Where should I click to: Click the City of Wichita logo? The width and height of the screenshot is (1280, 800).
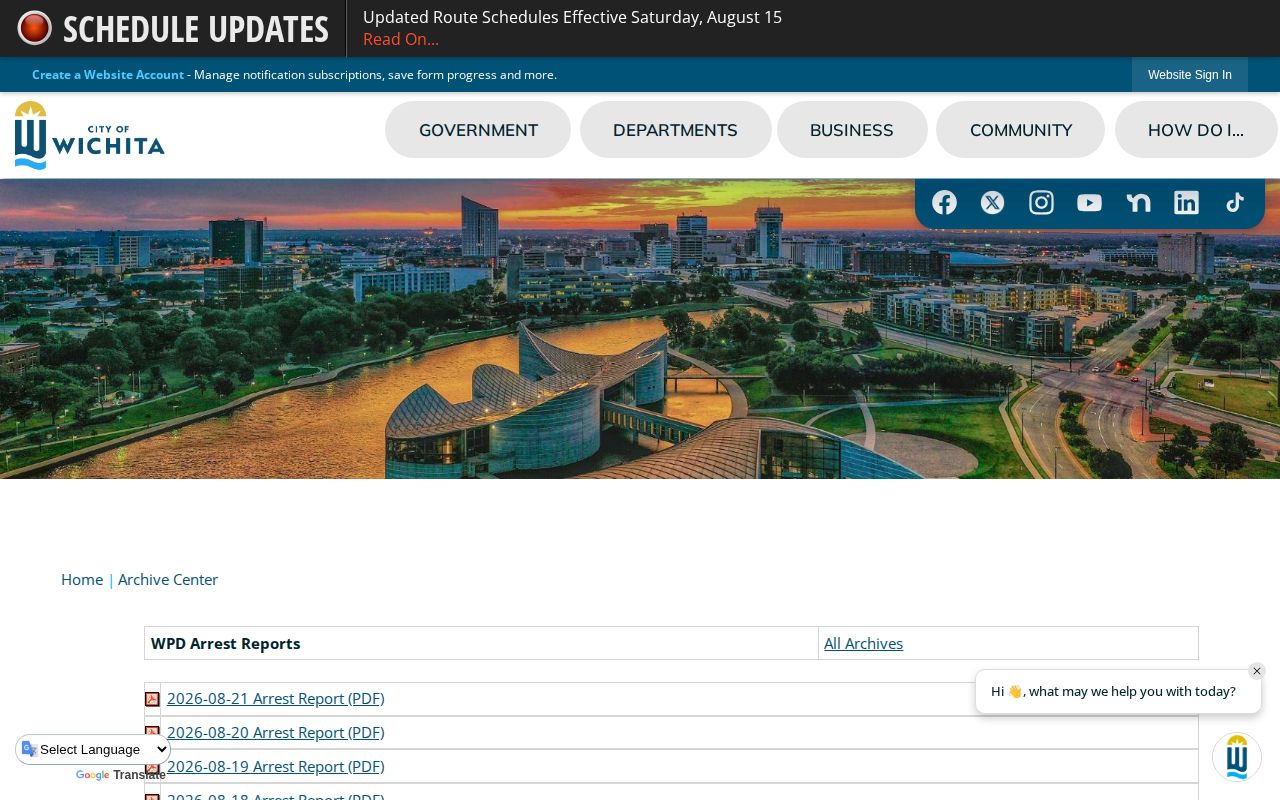coord(90,135)
